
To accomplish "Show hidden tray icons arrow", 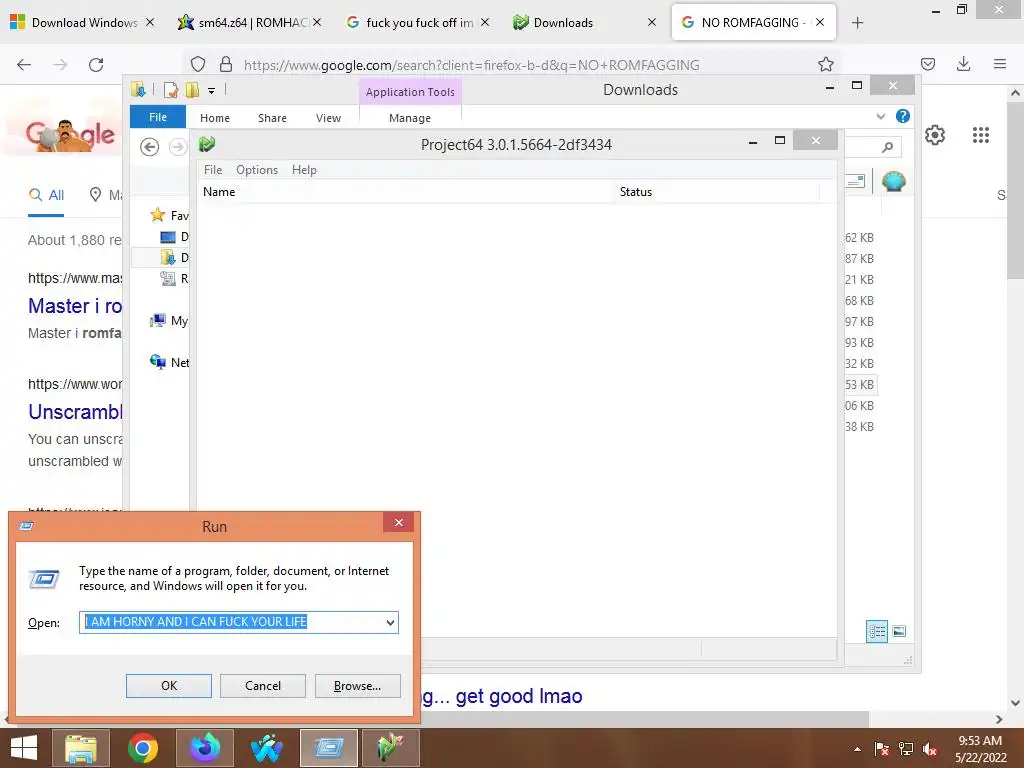I will (x=857, y=749).
